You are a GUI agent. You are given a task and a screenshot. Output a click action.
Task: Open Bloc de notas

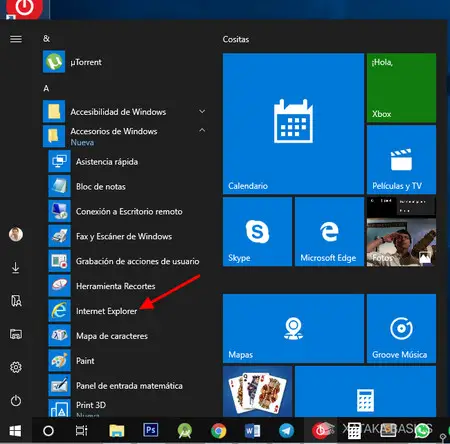127,186
